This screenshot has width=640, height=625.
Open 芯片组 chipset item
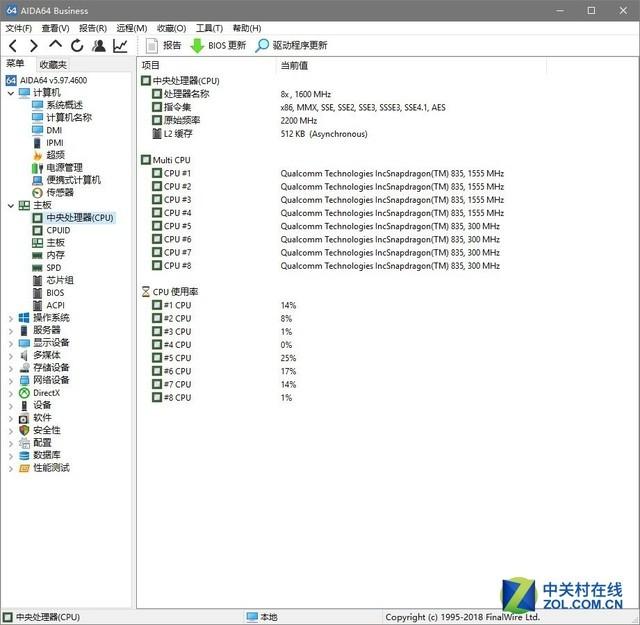(53, 280)
